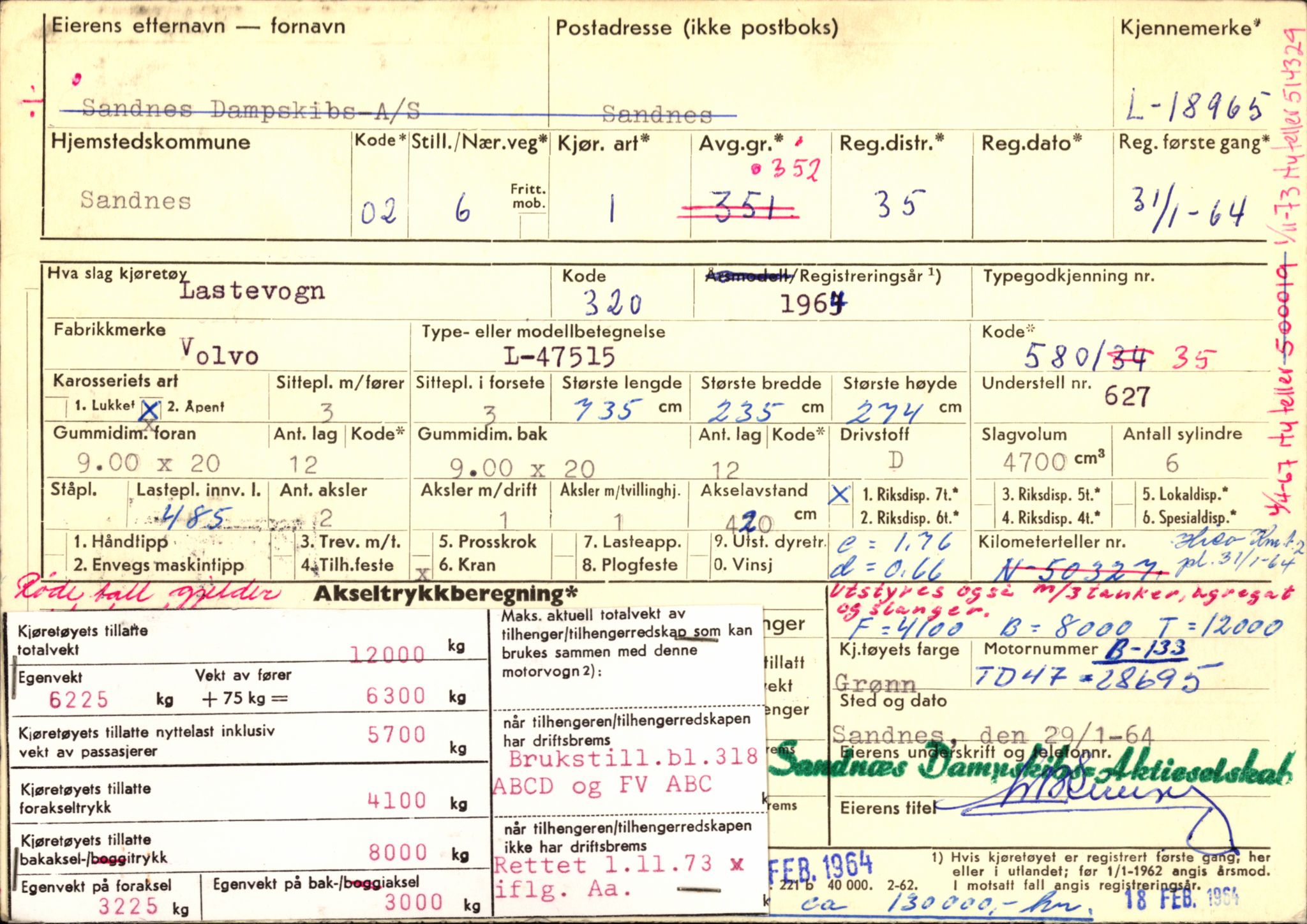The height and width of the screenshot is (924, 1307).
Task: Click the Fabrikkmerke value Volvo
Action: [220, 352]
